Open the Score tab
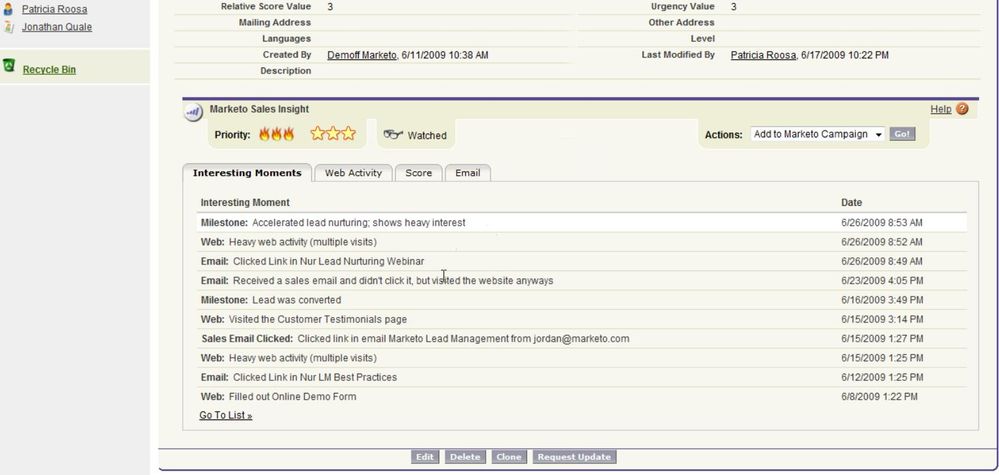This screenshot has height=475, width=999. pyautogui.click(x=418, y=173)
